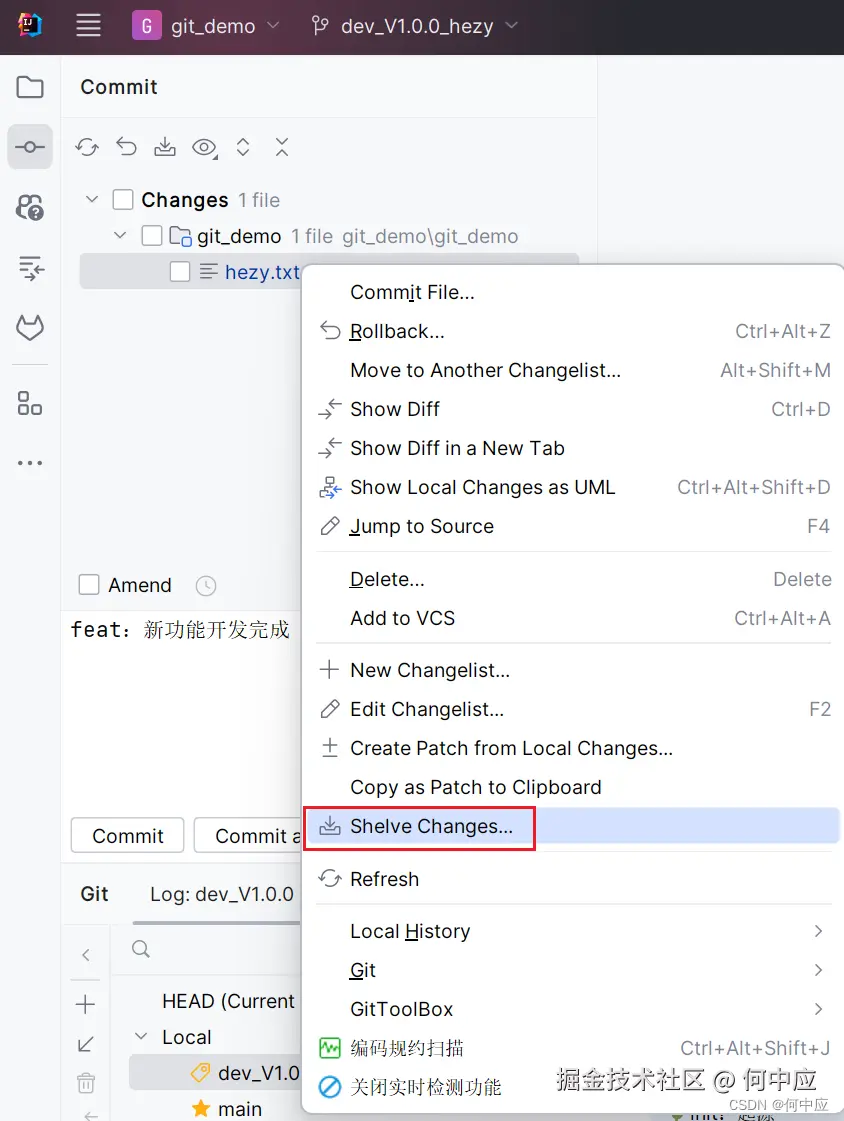Switch to the Git tab
Screen dimensions: 844x1121
tap(94, 894)
